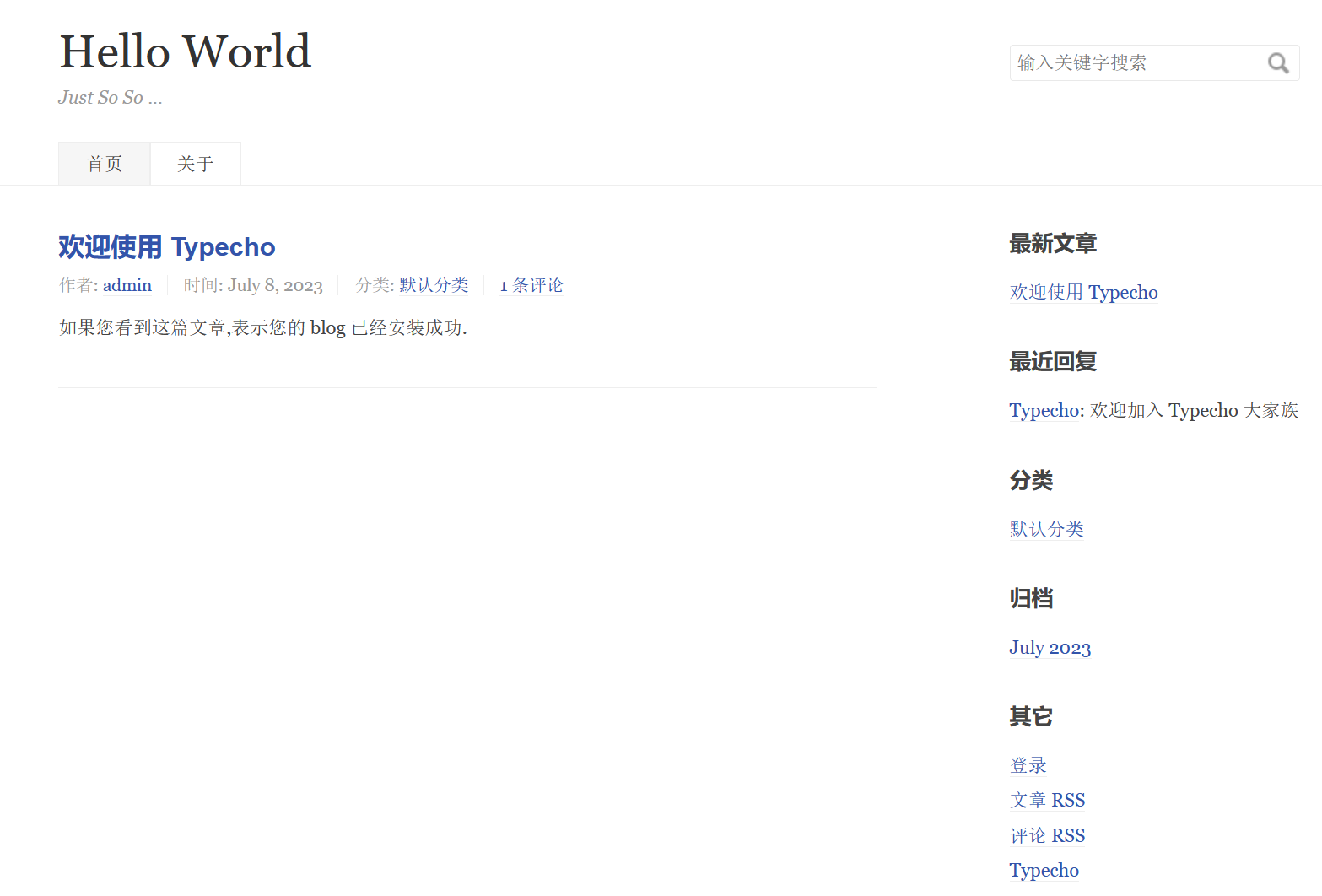
Task: Open the 登录 login page
Action: [1028, 764]
